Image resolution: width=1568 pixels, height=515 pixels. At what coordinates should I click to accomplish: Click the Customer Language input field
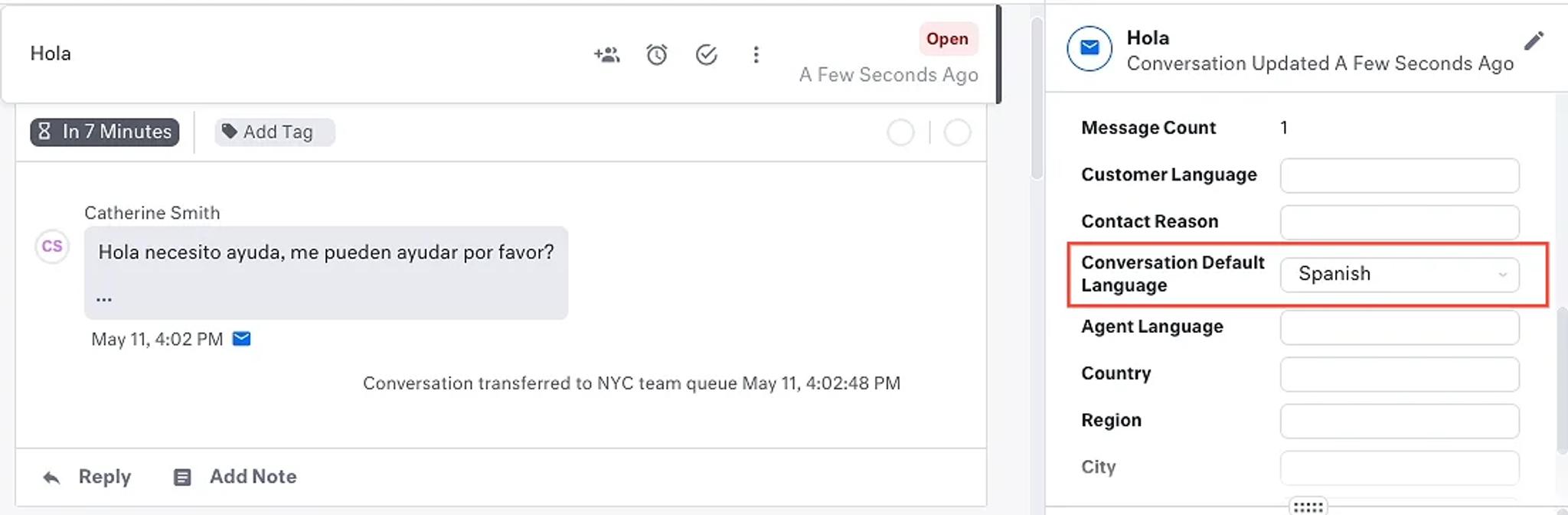[1400, 175]
